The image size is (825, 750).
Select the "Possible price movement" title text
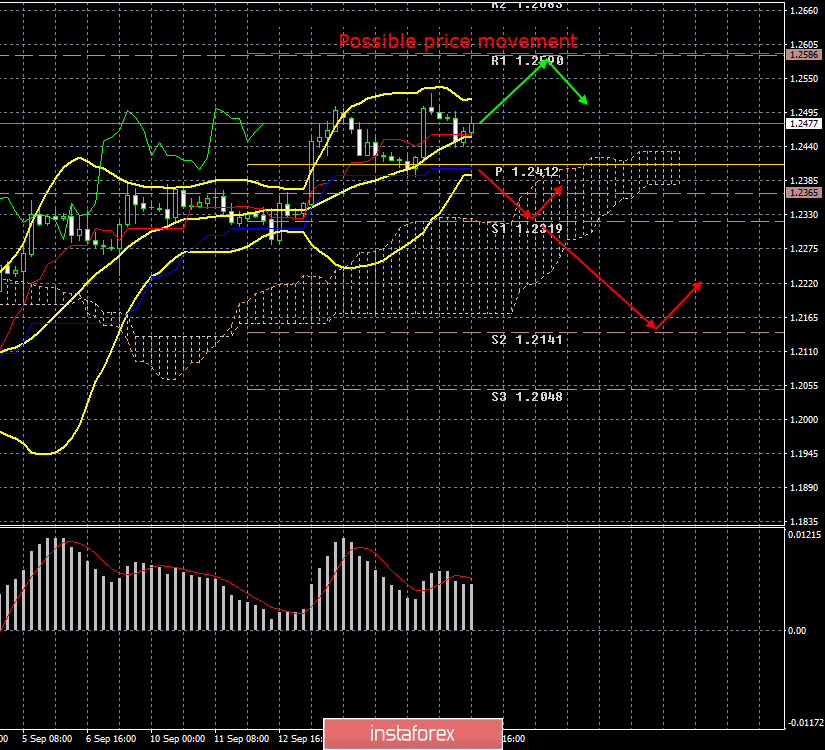pos(457,41)
